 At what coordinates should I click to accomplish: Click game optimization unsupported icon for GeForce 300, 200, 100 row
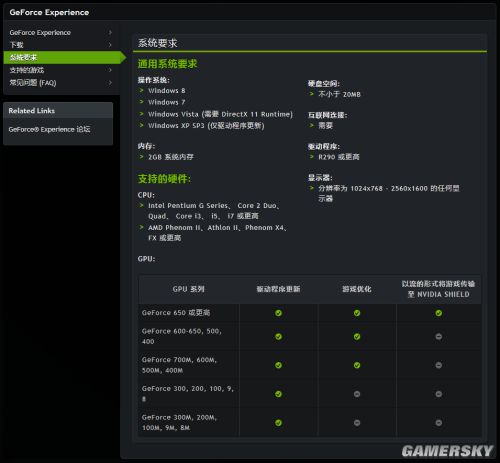357,394
